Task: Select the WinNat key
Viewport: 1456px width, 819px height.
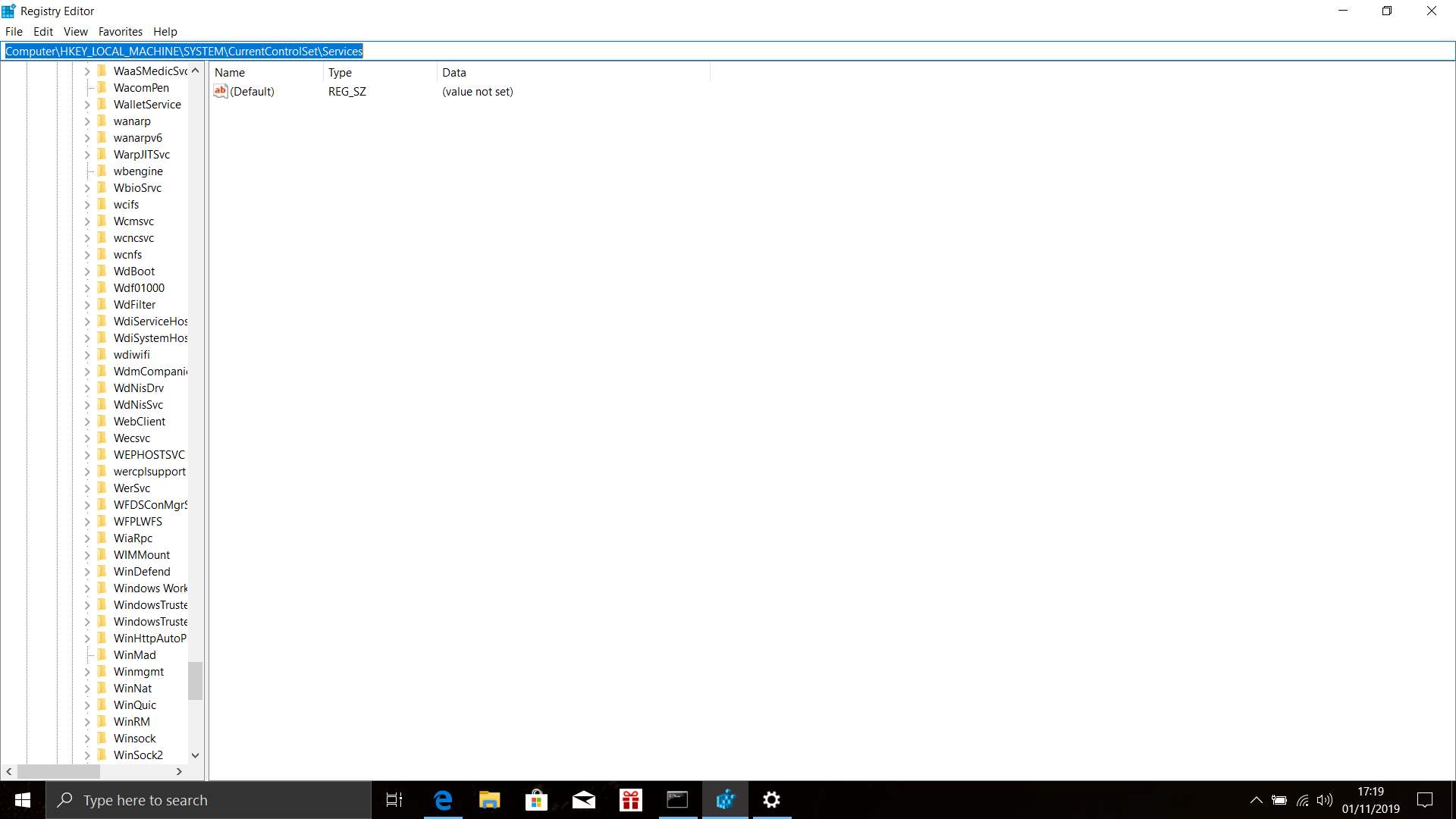Action: click(133, 689)
